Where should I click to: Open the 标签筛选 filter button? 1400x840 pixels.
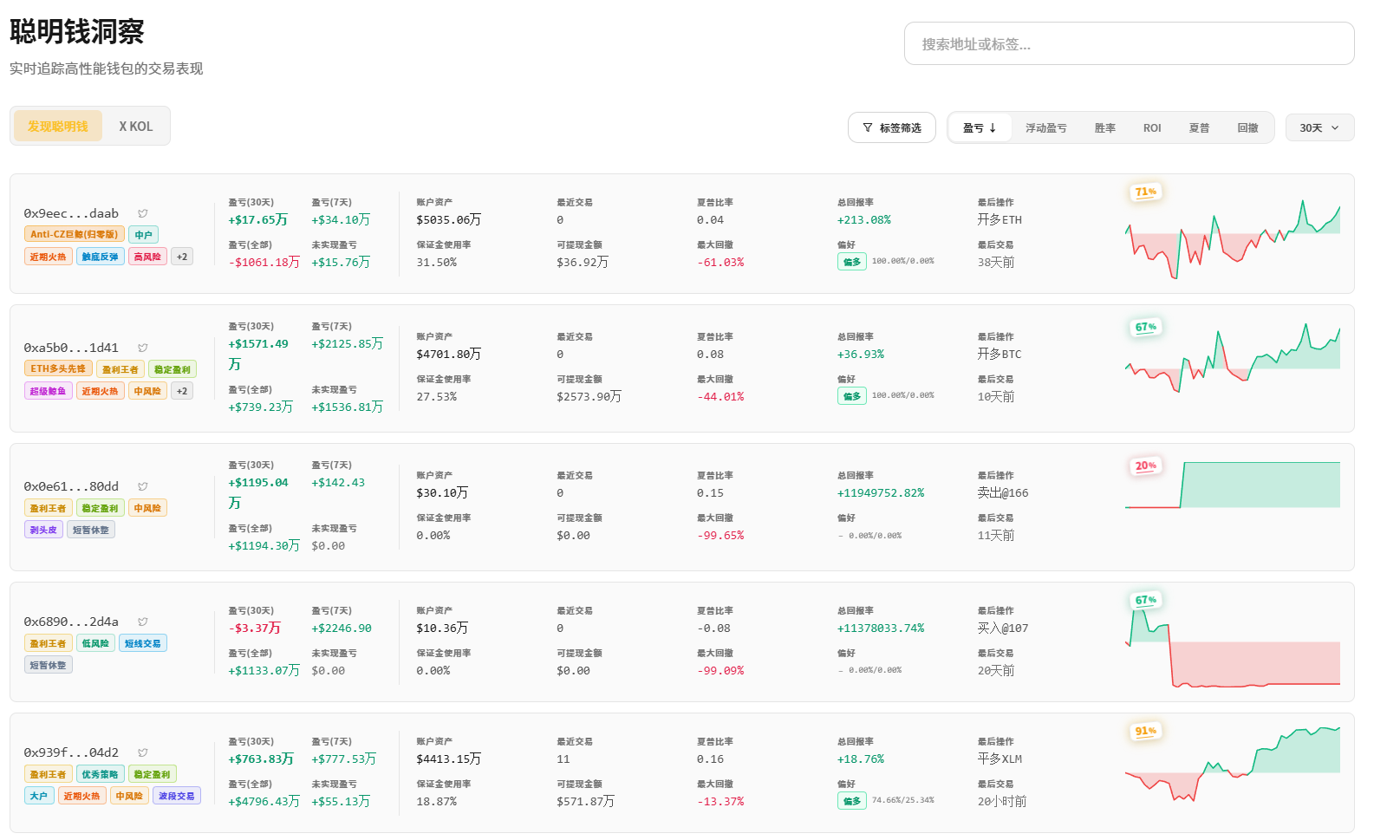click(x=891, y=128)
